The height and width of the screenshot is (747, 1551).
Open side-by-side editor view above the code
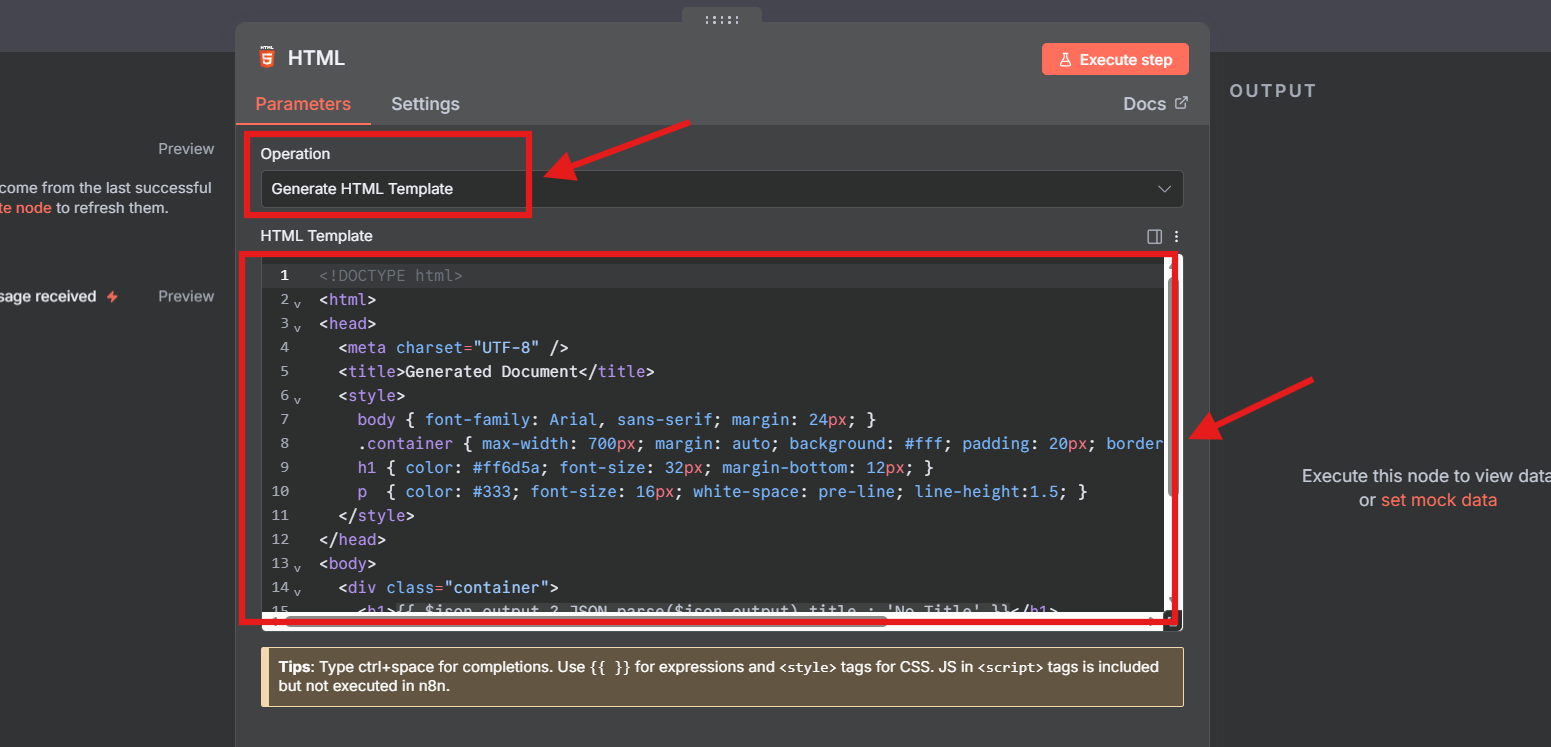pos(1155,236)
